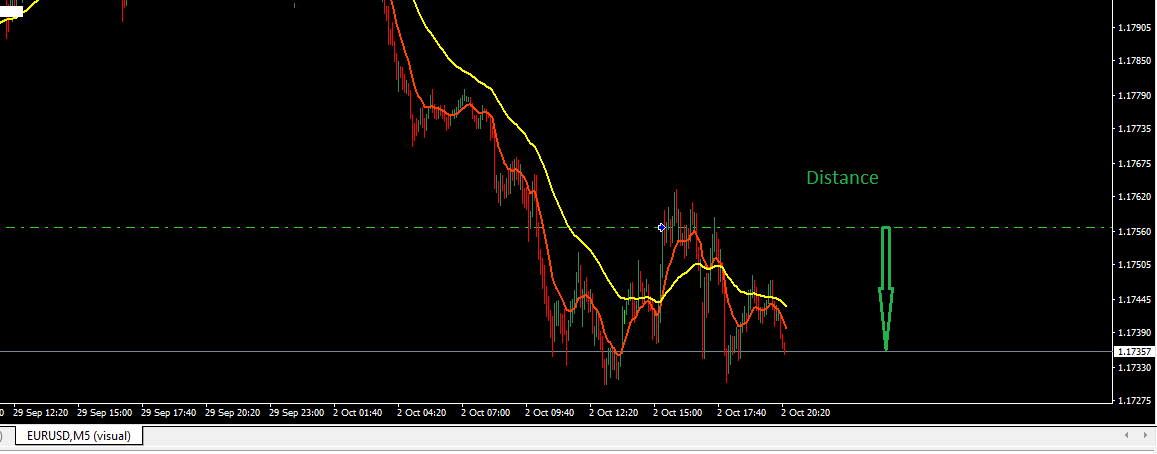
Task: Click the 1.17560 price axis label
Action: pyautogui.click(x=1134, y=232)
